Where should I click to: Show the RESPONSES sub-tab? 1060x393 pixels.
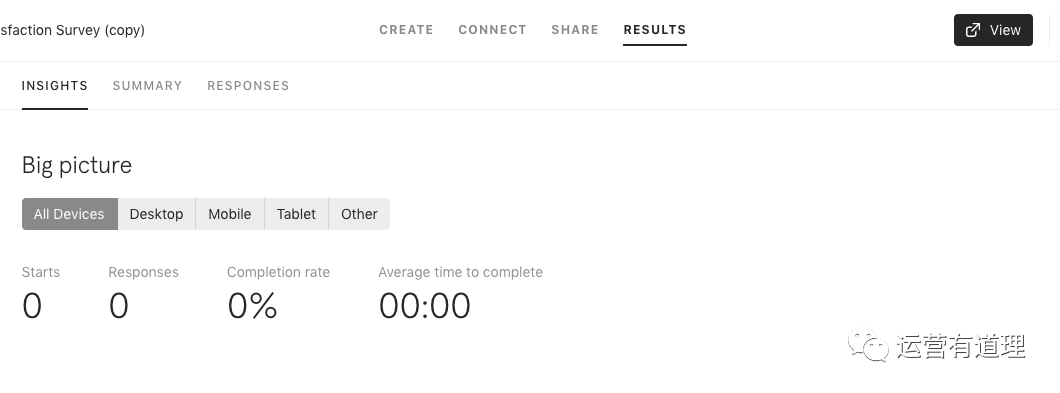[x=248, y=86]
